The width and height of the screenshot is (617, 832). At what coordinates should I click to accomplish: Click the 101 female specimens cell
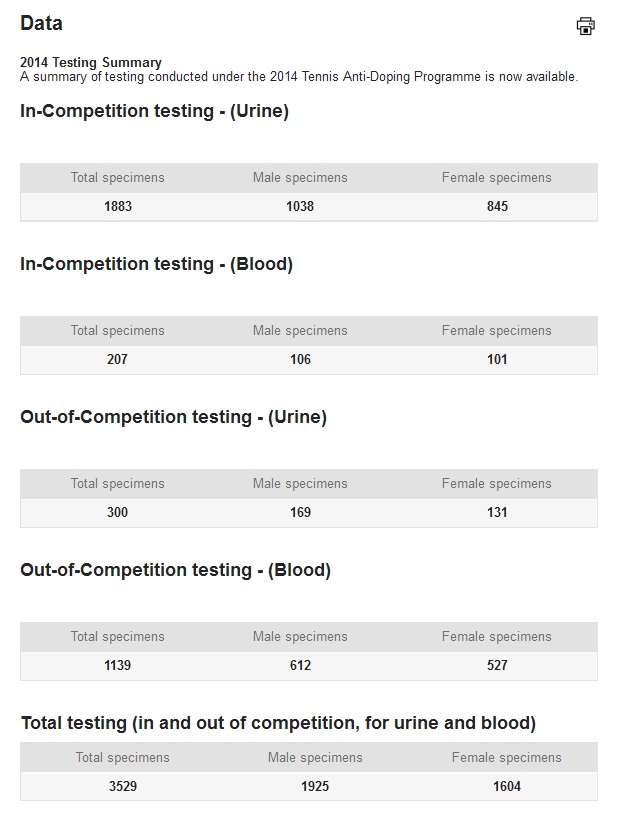(497, 359)
